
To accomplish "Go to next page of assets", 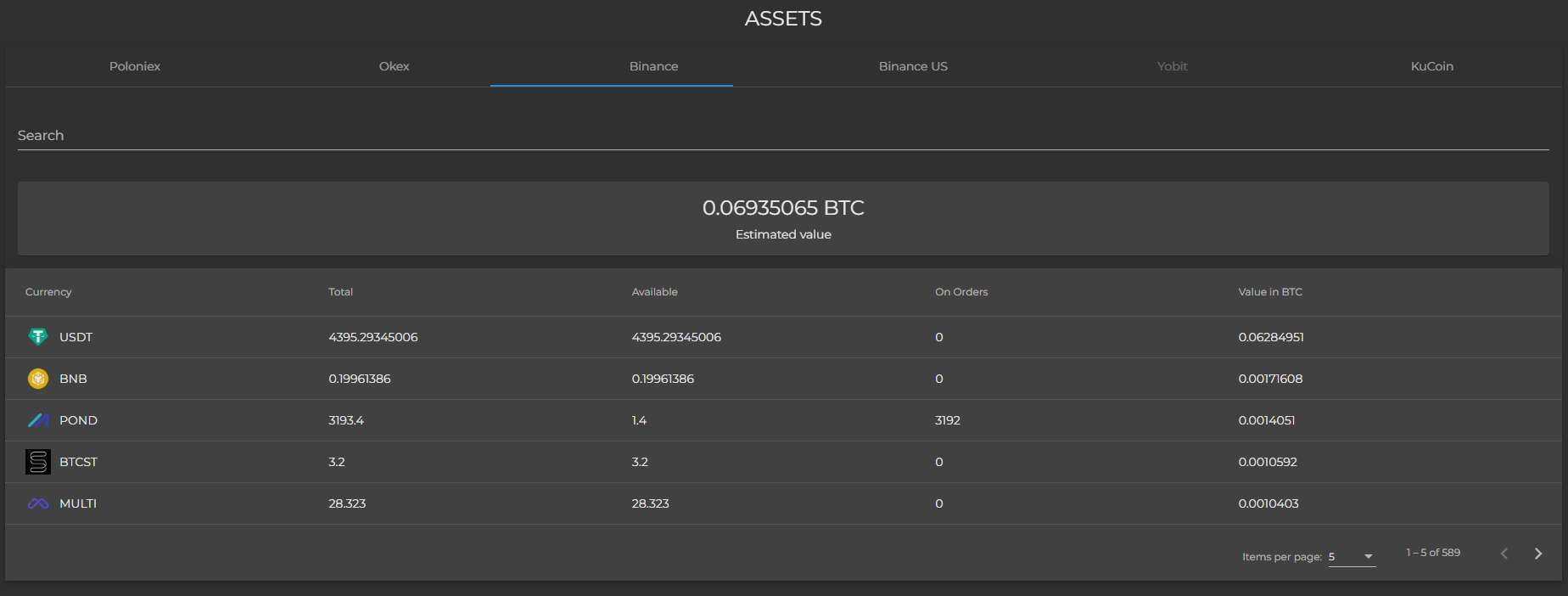I will [1537, 554].
